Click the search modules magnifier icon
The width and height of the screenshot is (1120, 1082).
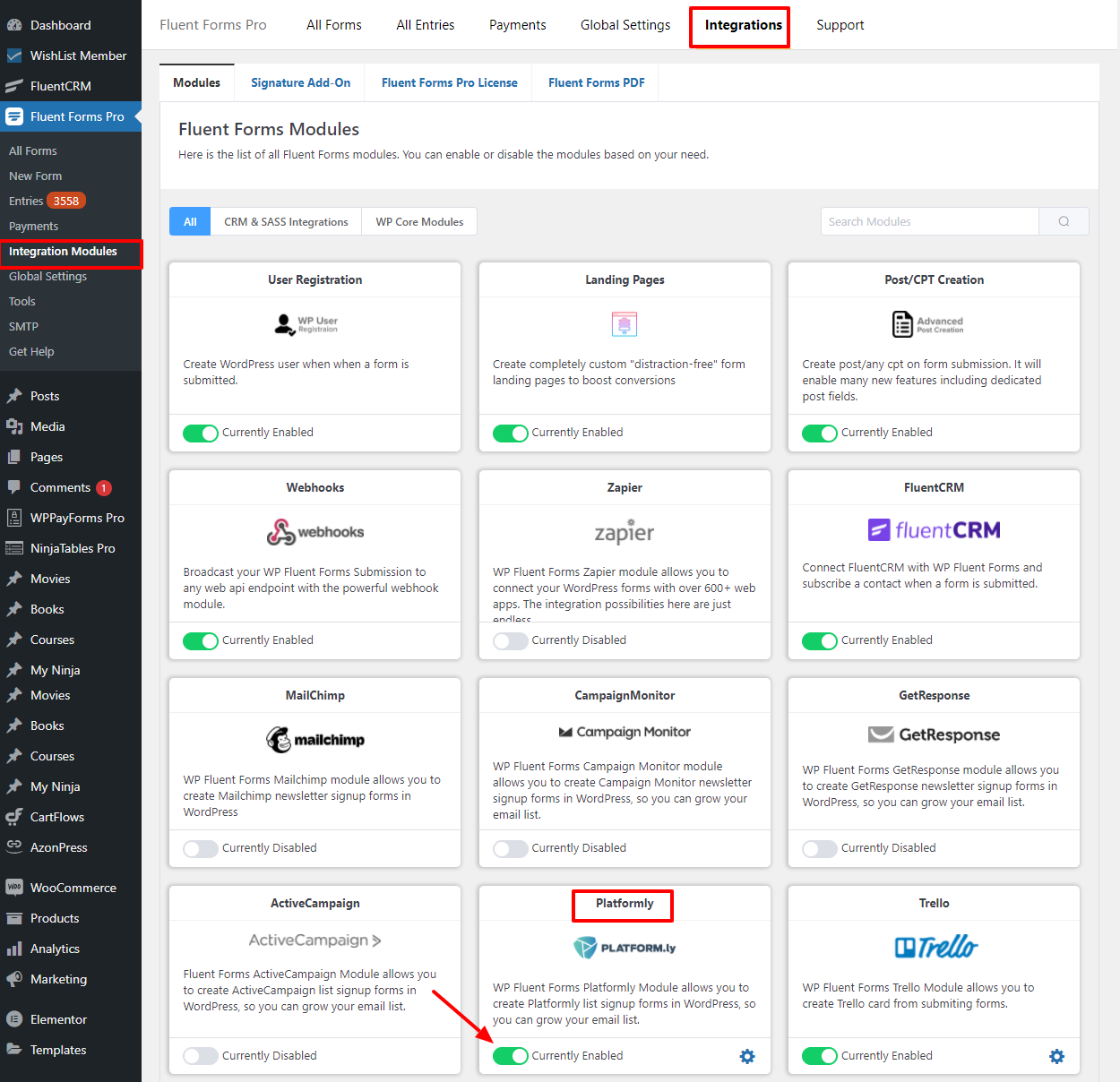click(1064, 221)
